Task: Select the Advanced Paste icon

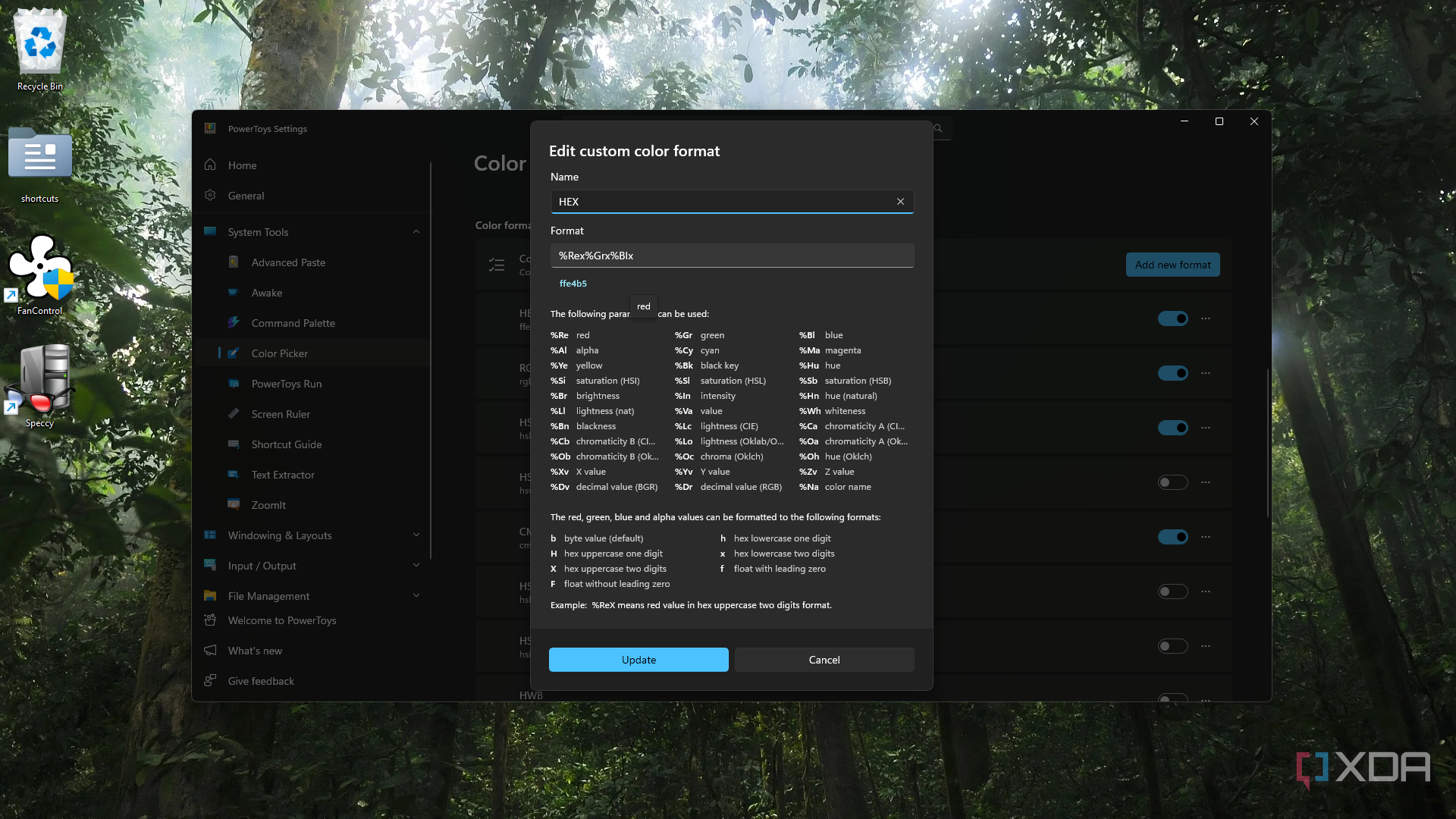Action: [x=234, y=262]
